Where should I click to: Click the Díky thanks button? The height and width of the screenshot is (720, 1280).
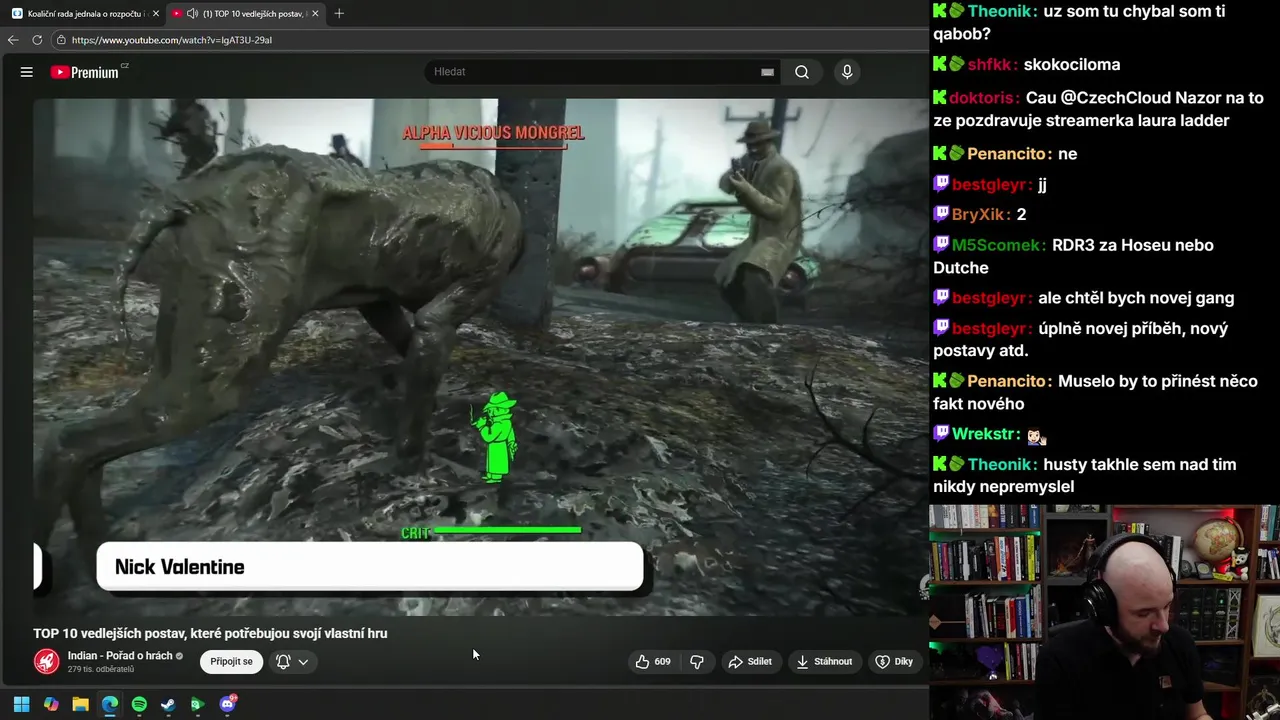pyautogui.click(x=894, y=661)
